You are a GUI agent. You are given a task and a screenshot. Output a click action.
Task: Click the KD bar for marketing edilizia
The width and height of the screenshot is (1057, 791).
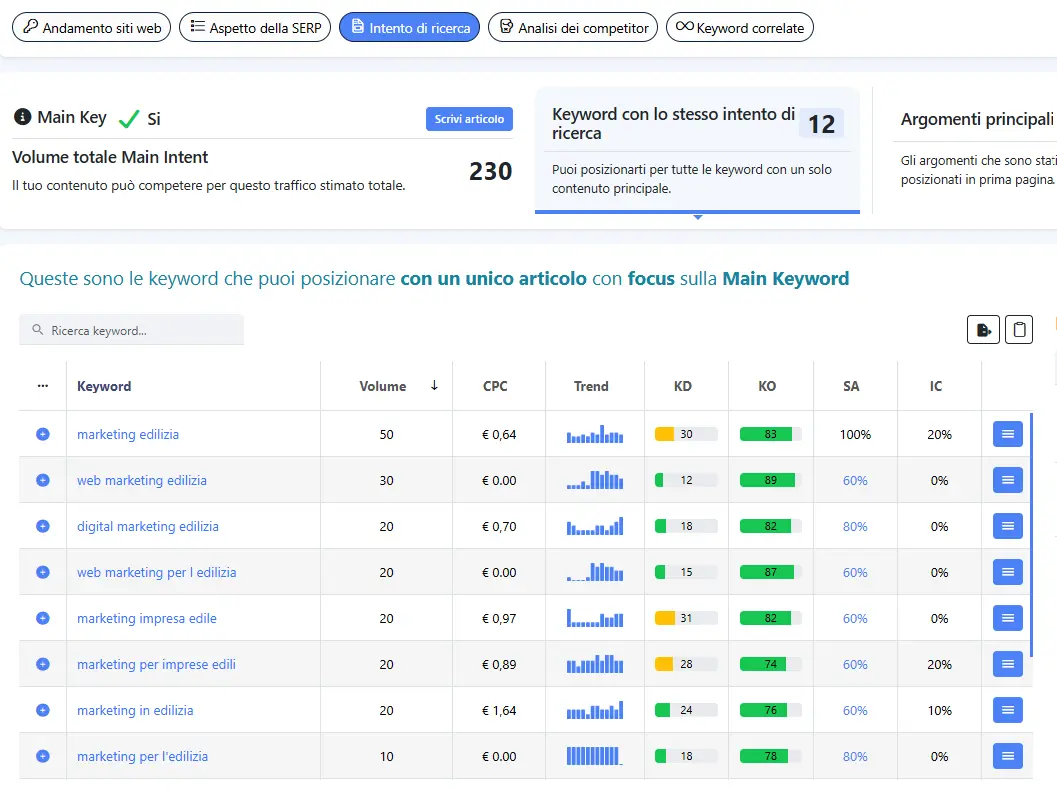tap(686, 434)
